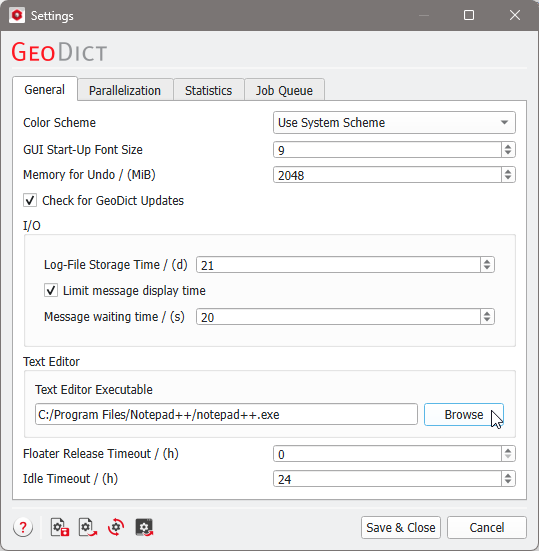Image resolution: width=539 pixels, height=551 pixels.
Task: Click the 'Text Editor Executable' label
Action: point(94,390)
